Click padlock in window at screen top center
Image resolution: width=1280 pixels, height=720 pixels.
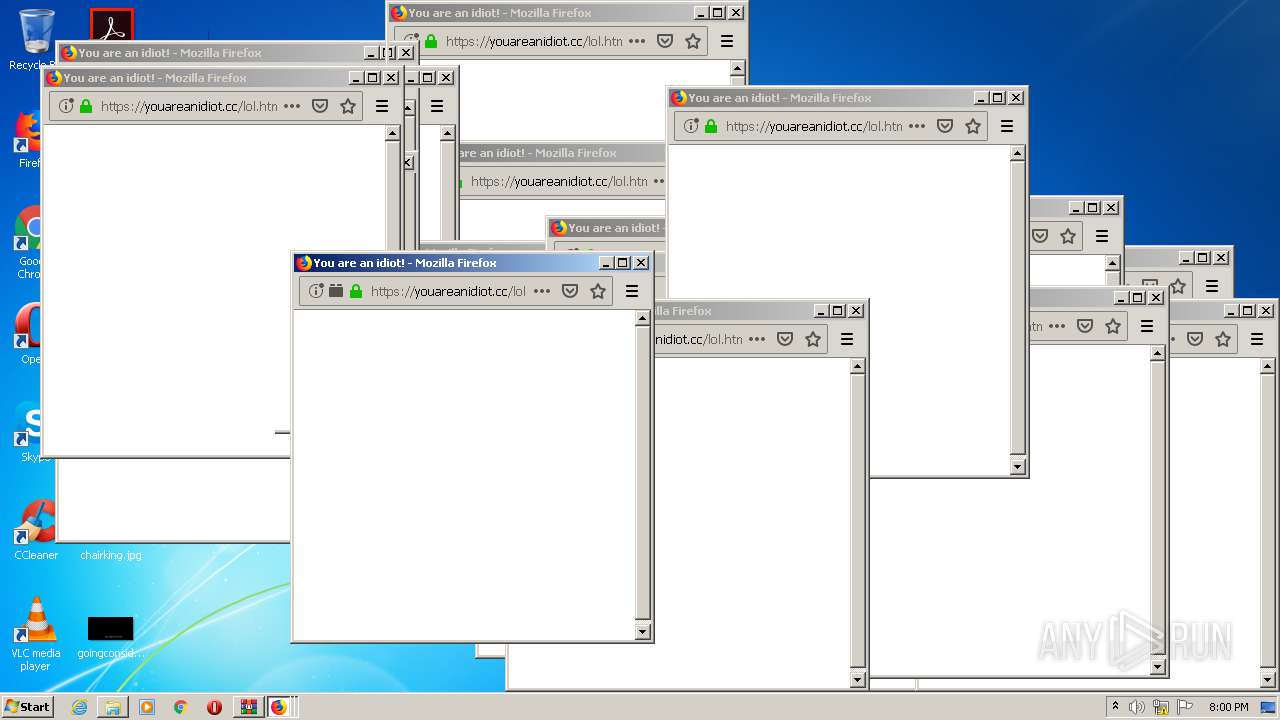click(x=431, y=41)
